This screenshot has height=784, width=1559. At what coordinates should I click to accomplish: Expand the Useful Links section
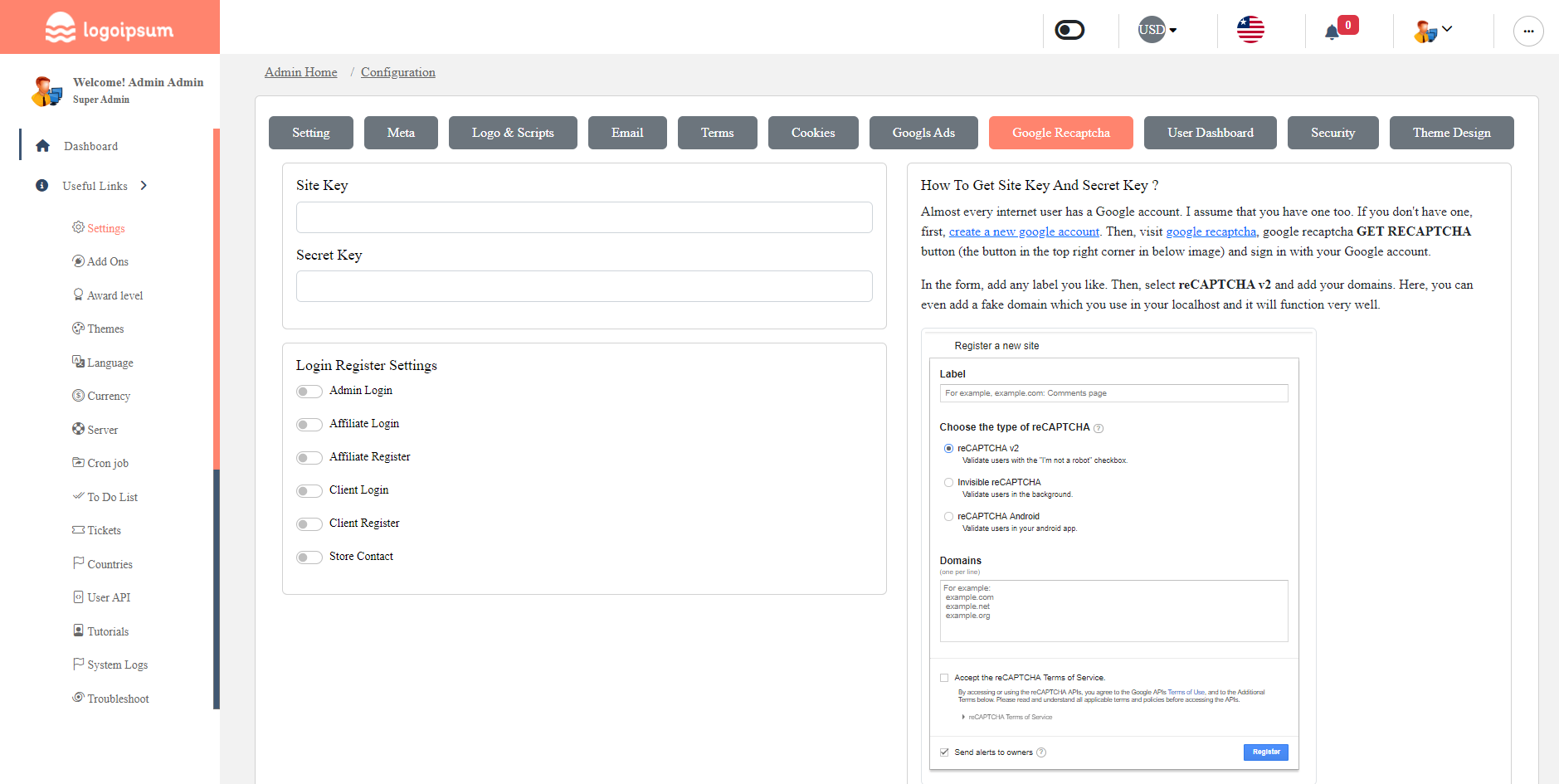[x=143, y=185]
